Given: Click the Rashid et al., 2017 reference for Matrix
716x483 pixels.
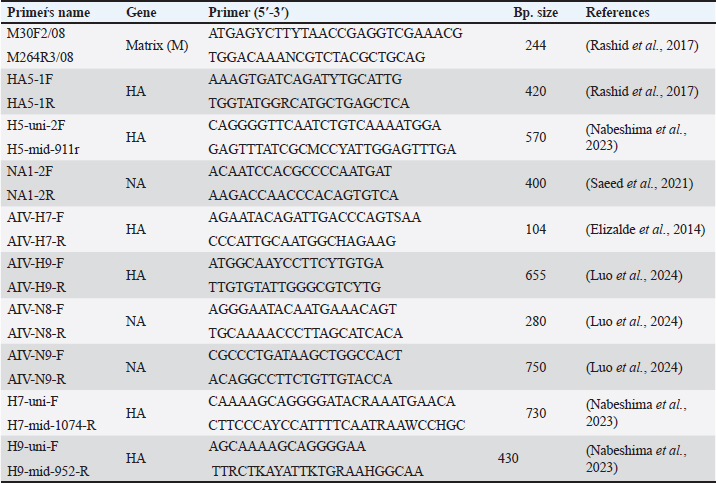Looking at the screenshot, I should point(642,46).
